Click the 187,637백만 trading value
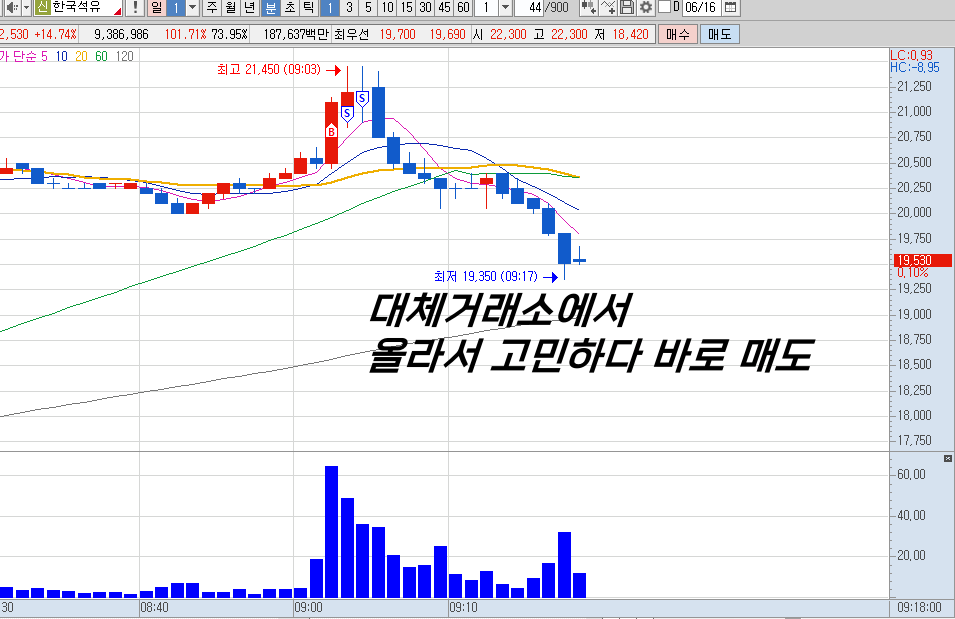The width and height of the screenshot is (955, 619). click(x=295, y=34)
